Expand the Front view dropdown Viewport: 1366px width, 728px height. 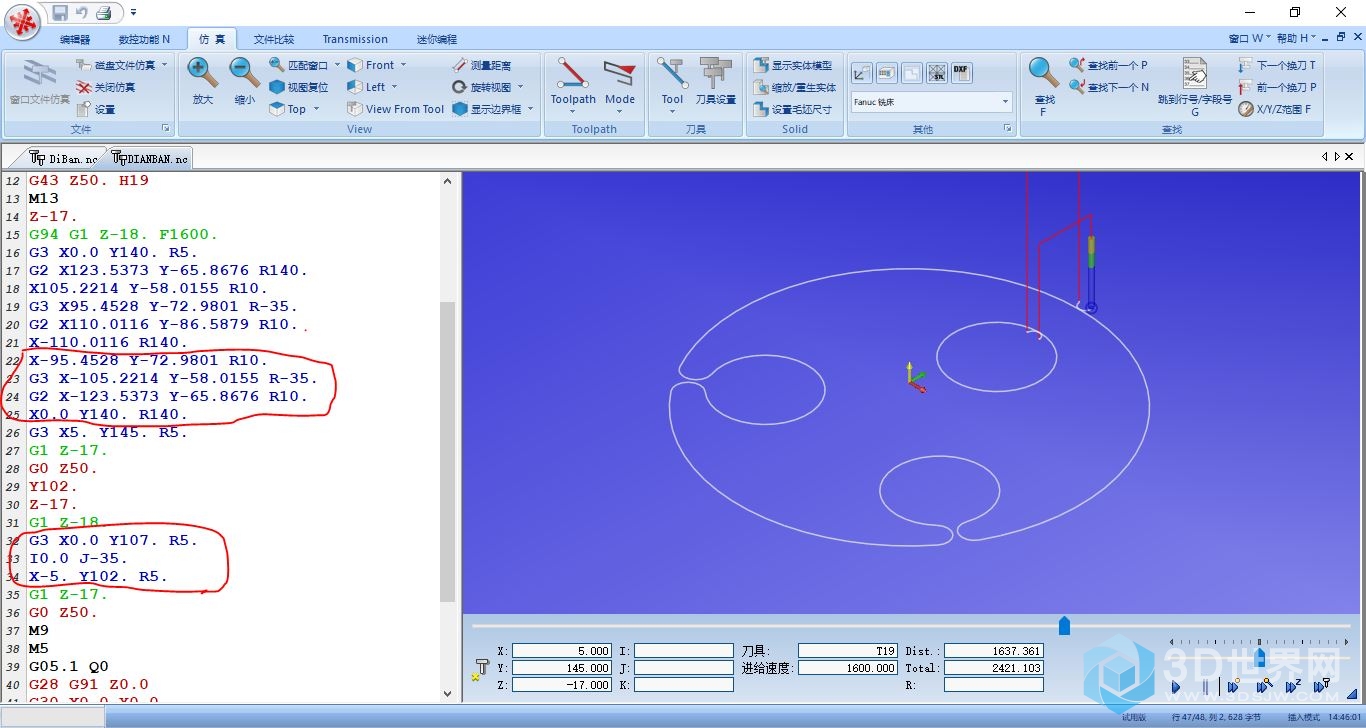tap(403, 65)
